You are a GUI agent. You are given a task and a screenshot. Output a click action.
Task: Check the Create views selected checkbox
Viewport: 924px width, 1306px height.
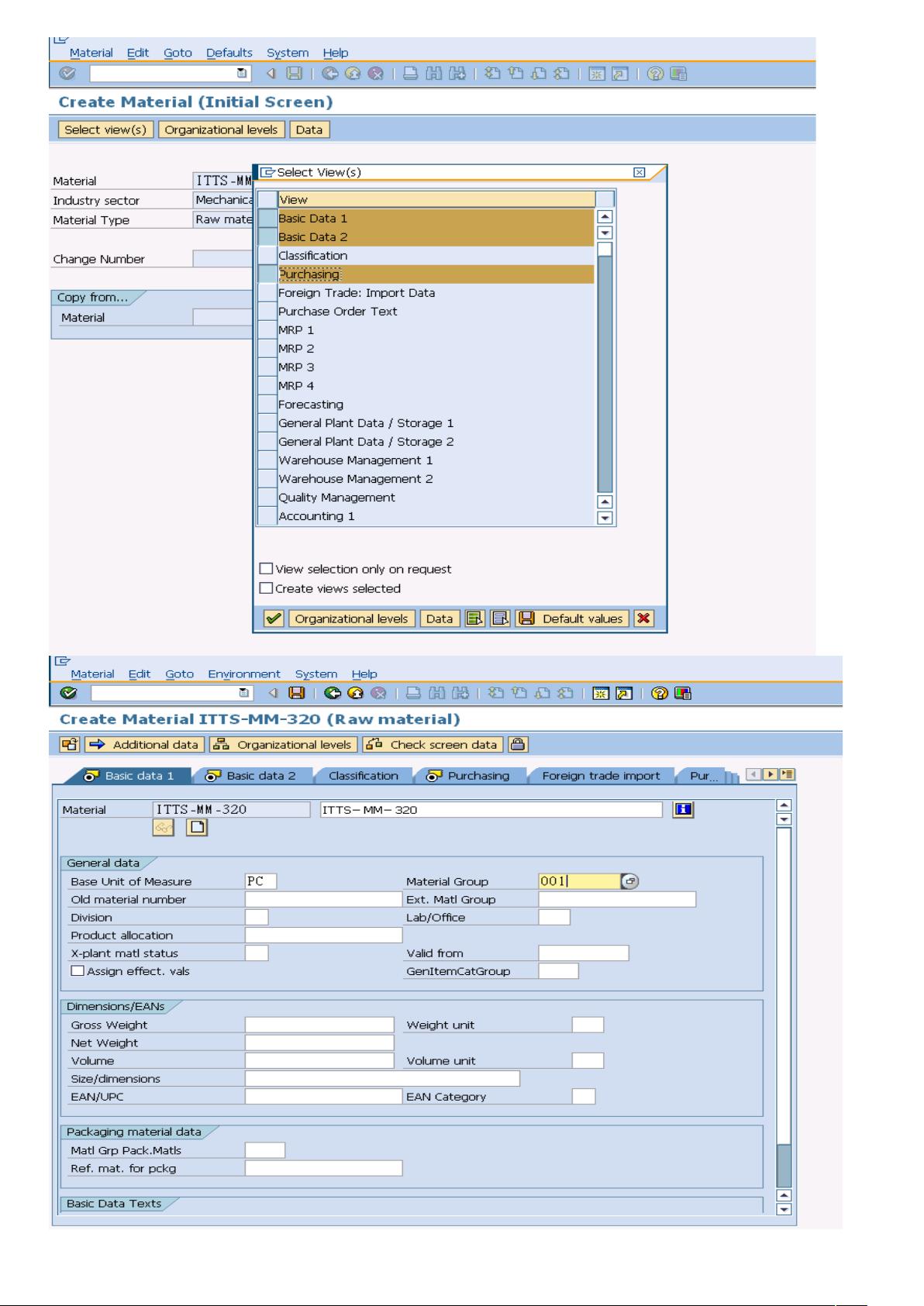(266, 588)
